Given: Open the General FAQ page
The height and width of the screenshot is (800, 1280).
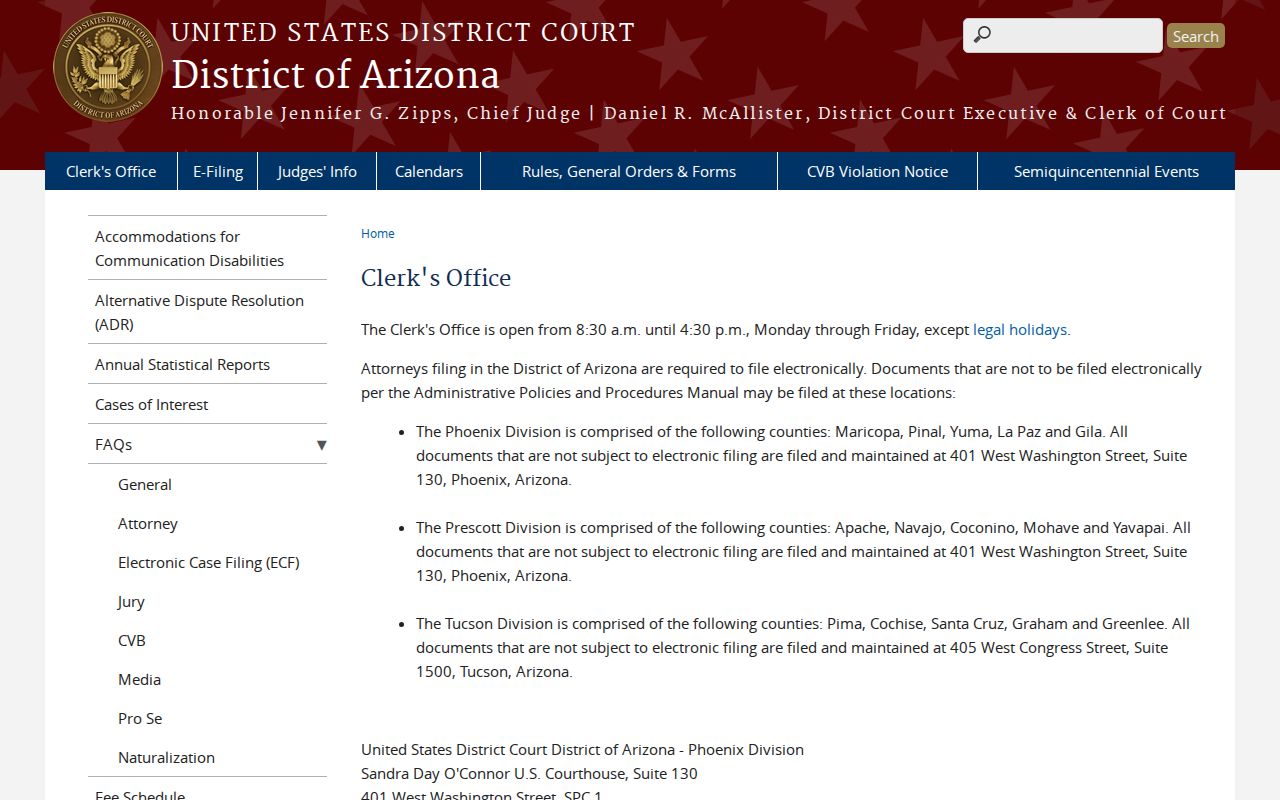Looking at the screenshot, I should point(145,484).
